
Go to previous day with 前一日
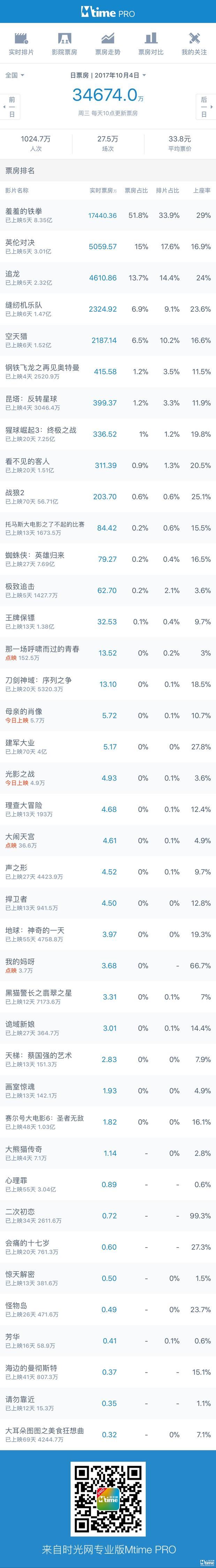click(x=11, y=106)
